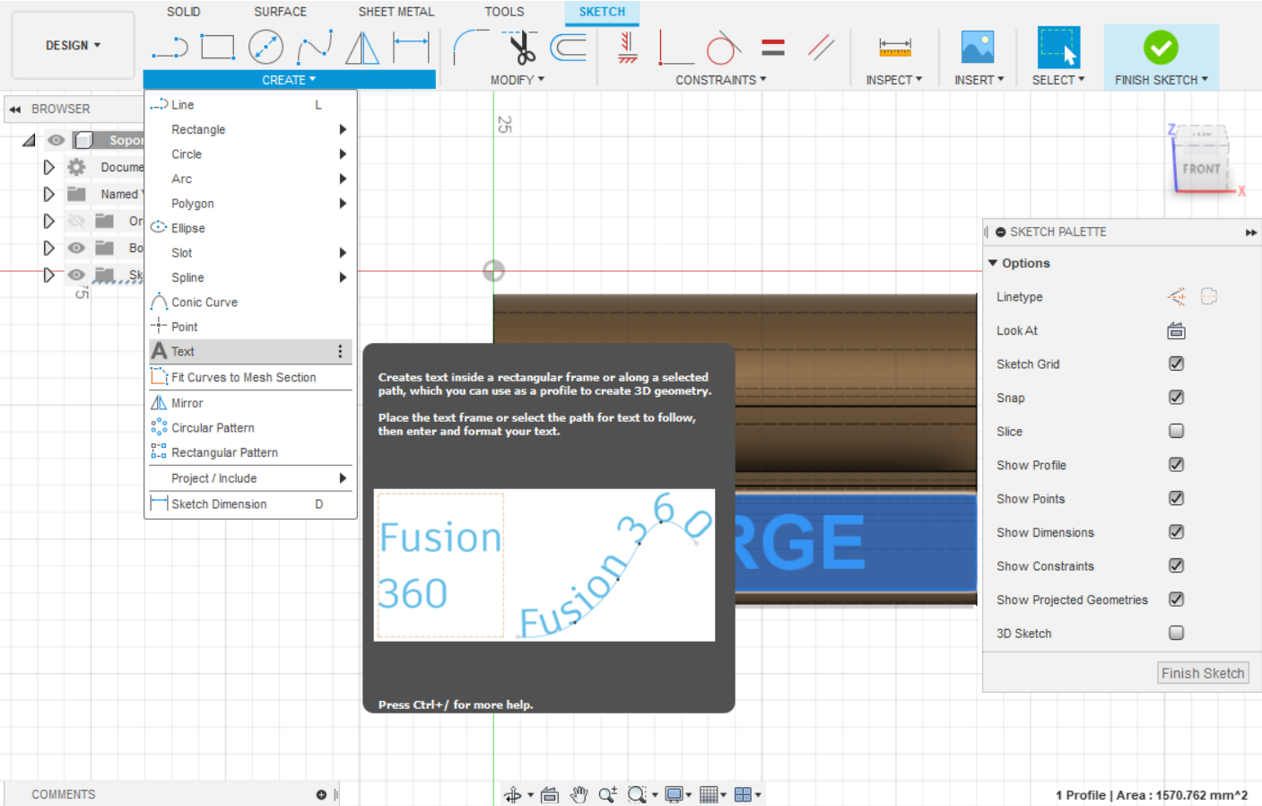
Task: Toggle Sketch Grid checkbox
Action: (x=1176, y=364)
